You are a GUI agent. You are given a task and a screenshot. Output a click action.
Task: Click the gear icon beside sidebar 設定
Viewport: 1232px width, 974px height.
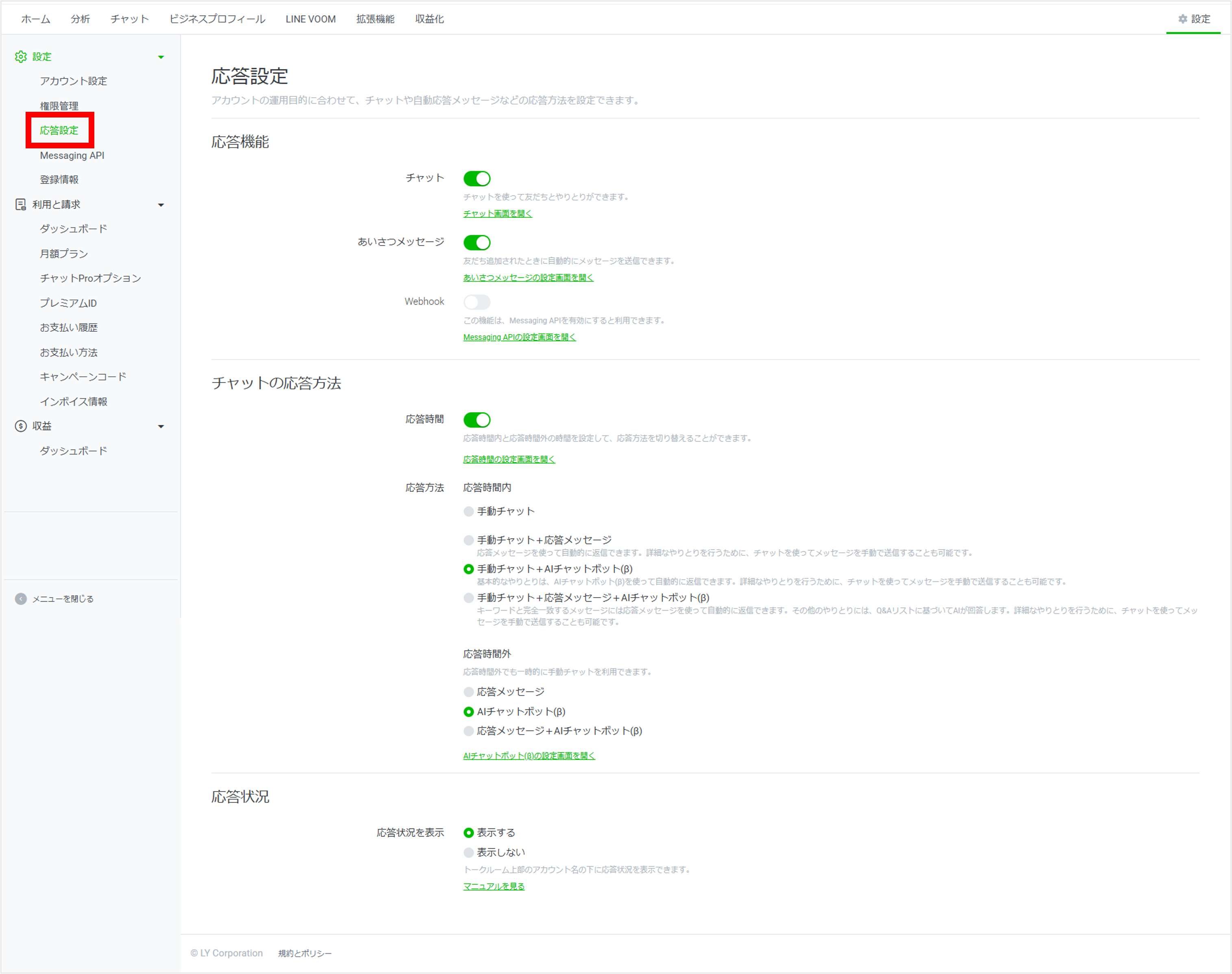point(21,56)
